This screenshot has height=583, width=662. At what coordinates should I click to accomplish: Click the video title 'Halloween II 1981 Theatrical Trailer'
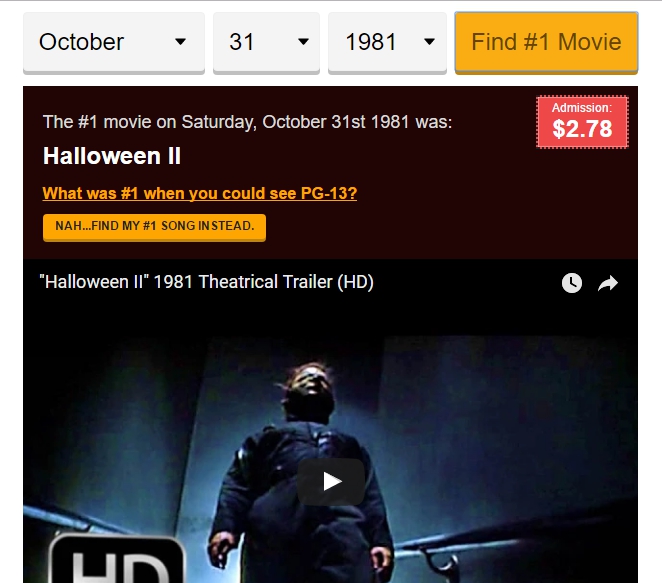[206, 282]
